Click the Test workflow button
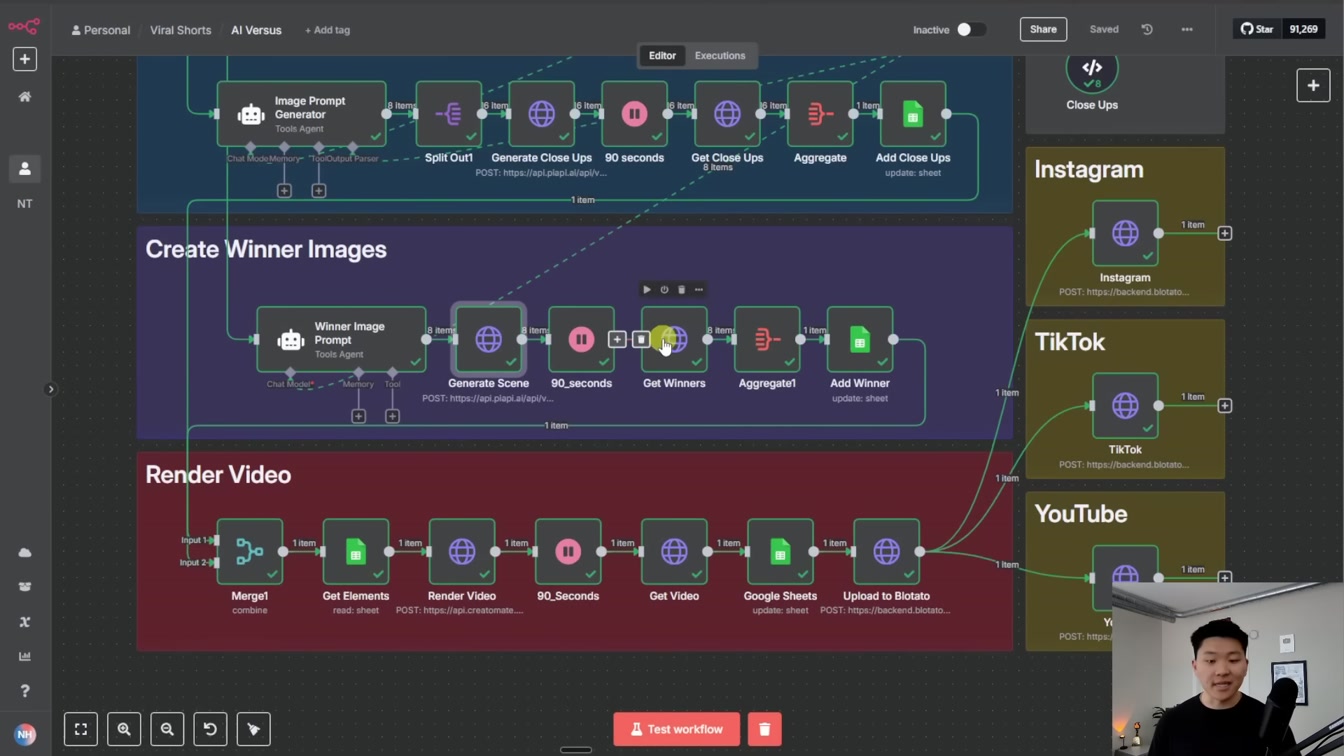This screenshot has height=756, width=1344. pyautogui.click(x=676, y=729)
